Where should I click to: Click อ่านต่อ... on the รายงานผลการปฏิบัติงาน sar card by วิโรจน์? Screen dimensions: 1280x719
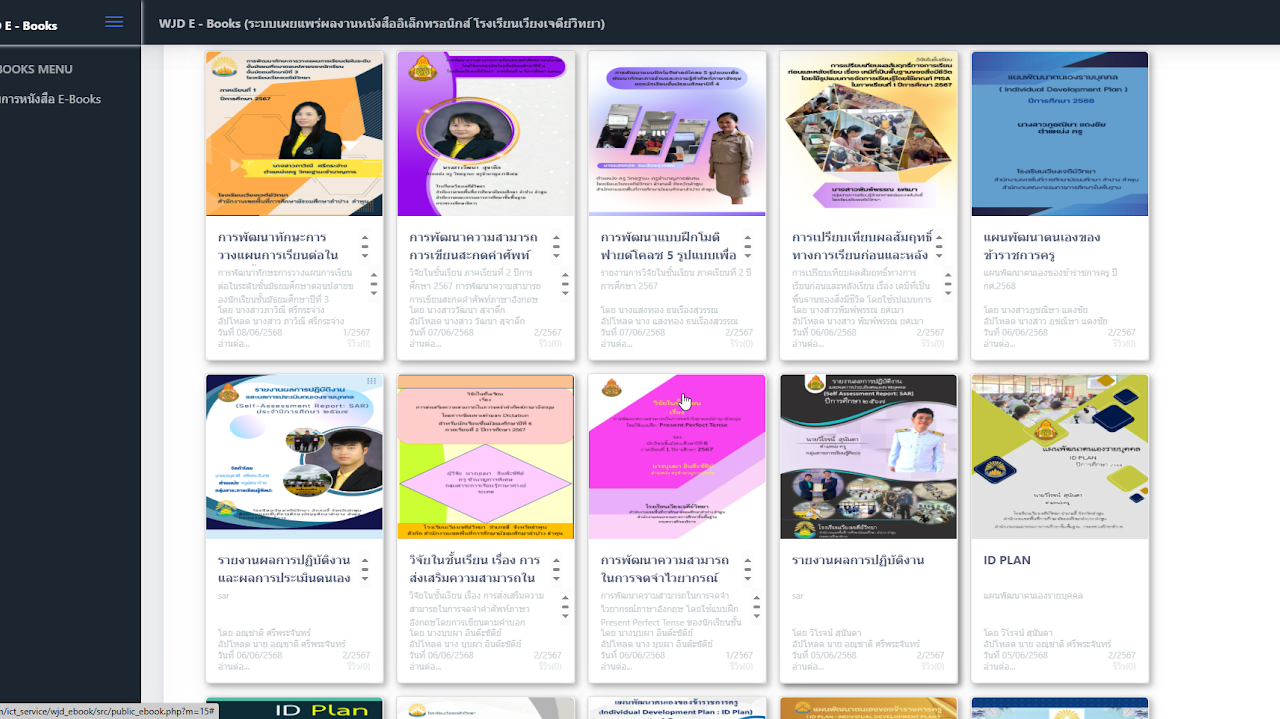coord(806,667)
